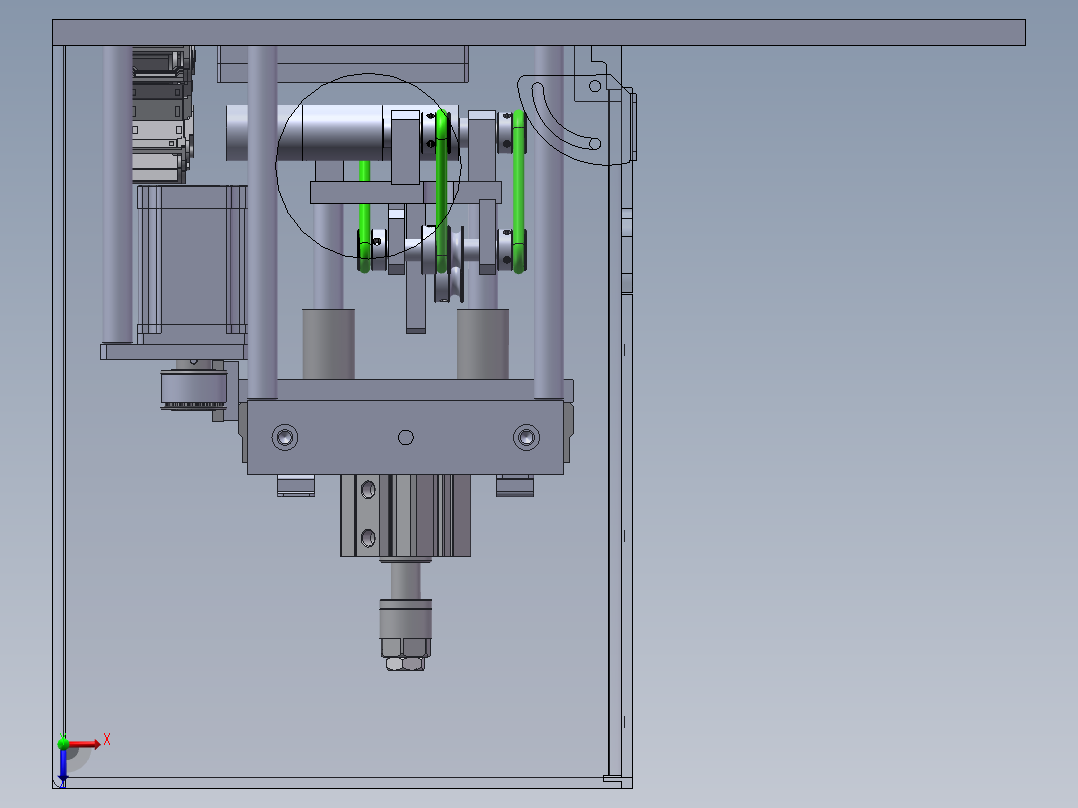Viewport: 1078px width, 808px height.
Task: Select the long top plate of the assembly
Action: (539, 32)
